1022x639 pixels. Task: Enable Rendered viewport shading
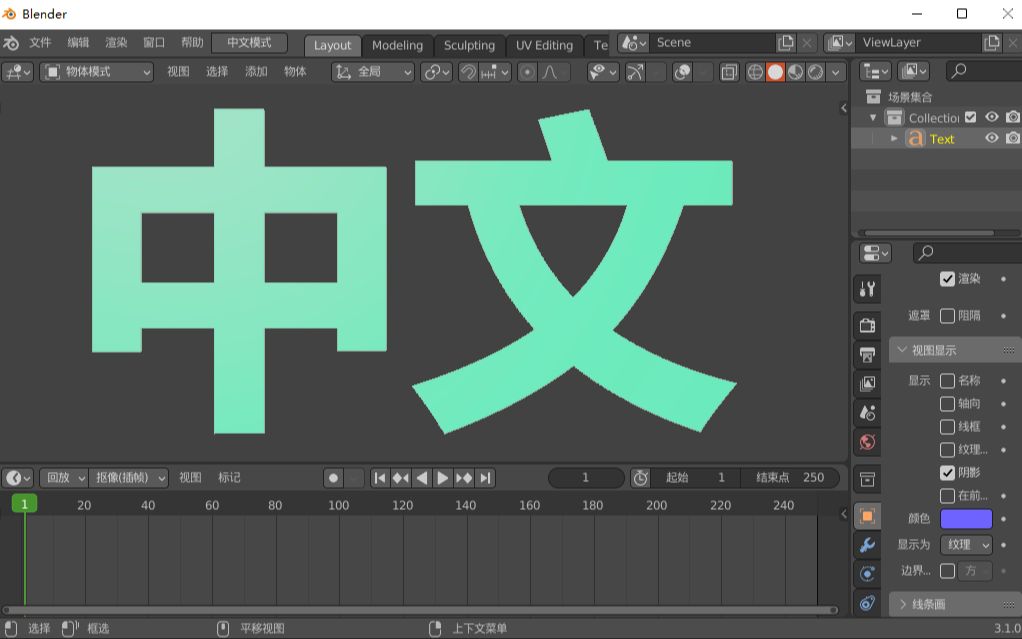coord(817,71)
